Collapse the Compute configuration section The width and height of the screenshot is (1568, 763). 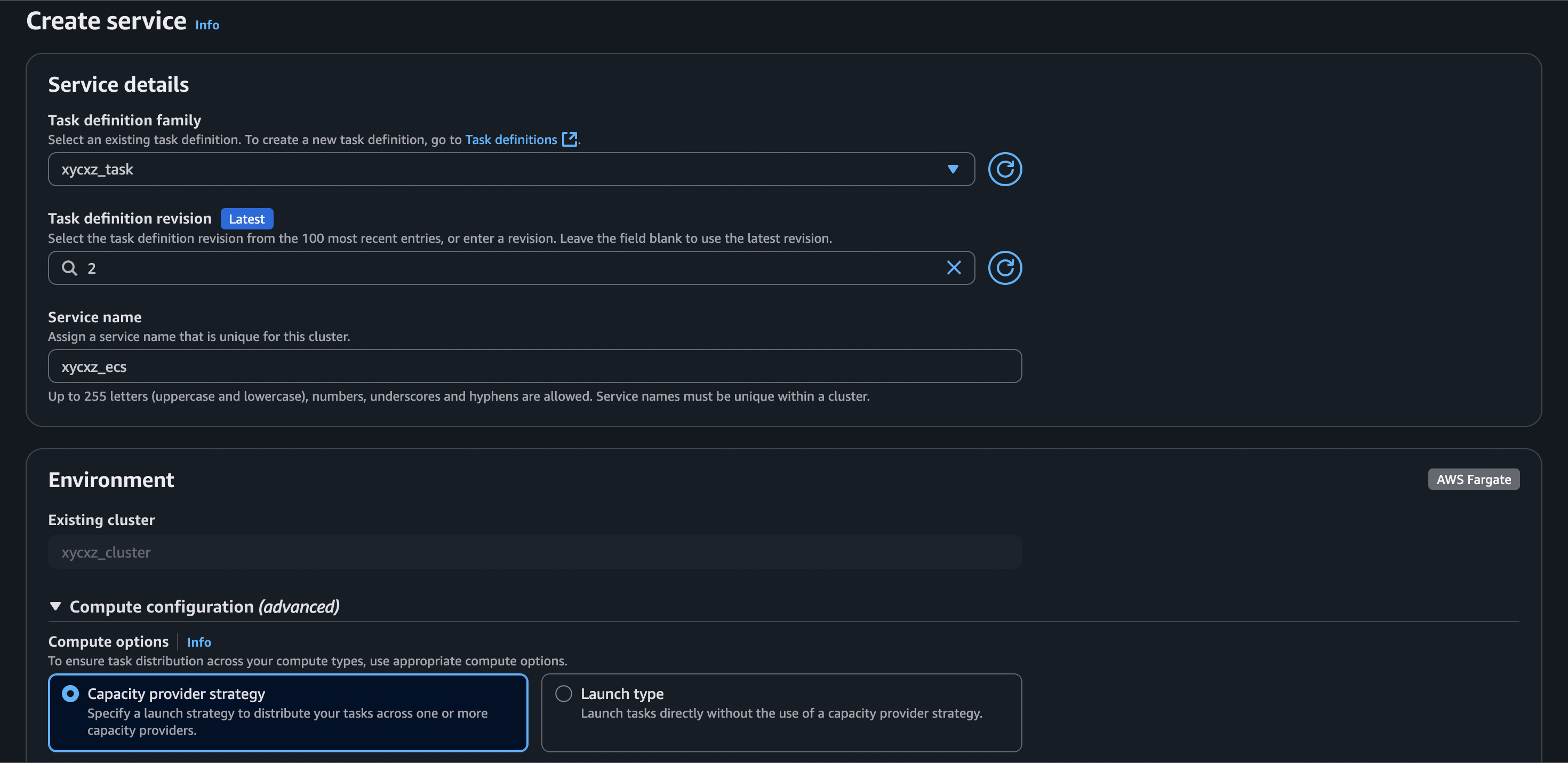tap(55, 606)
